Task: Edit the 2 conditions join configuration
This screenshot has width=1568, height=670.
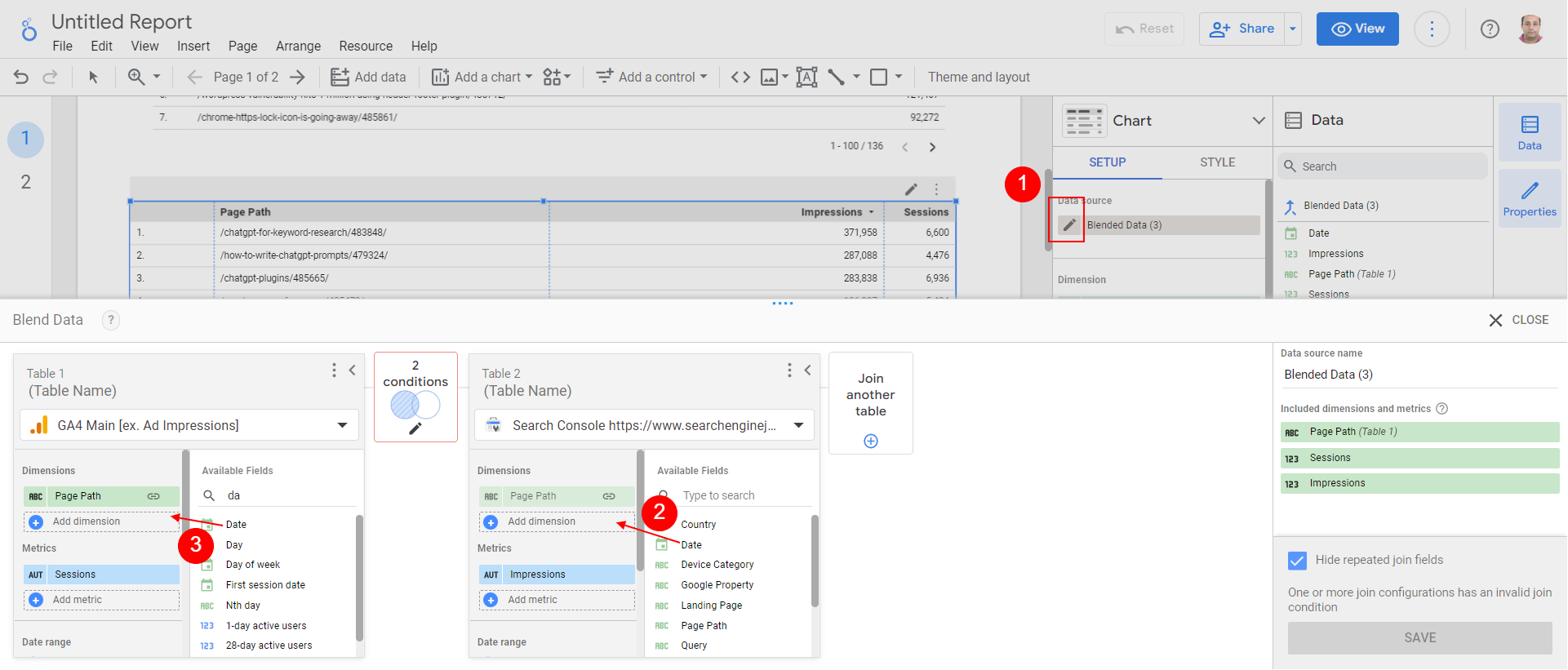Action: 415,428
